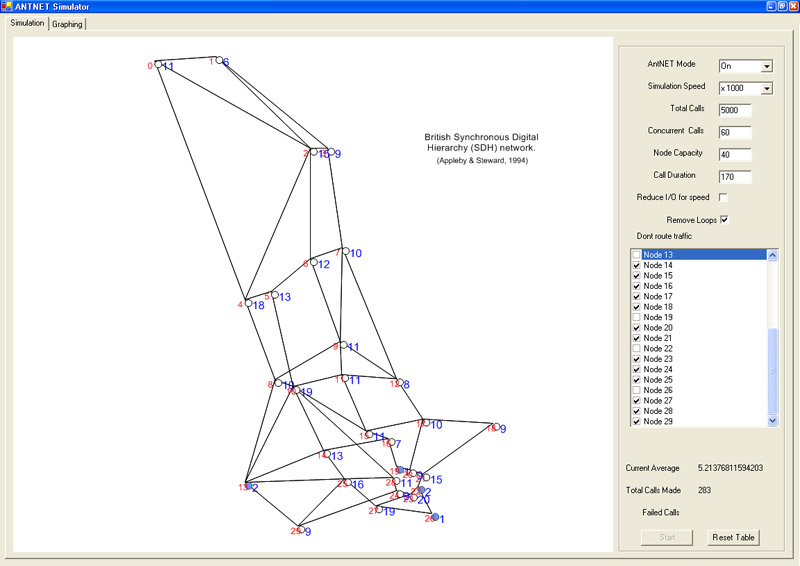Uncheck the Node 27 checkbox

click(x=636, y=401)
